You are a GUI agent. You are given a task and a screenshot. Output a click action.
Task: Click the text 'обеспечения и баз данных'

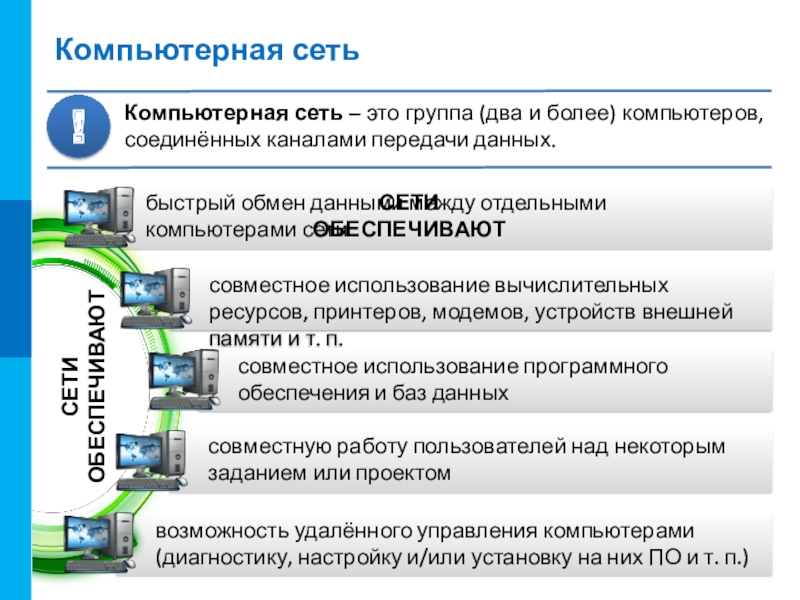point(373,393)
